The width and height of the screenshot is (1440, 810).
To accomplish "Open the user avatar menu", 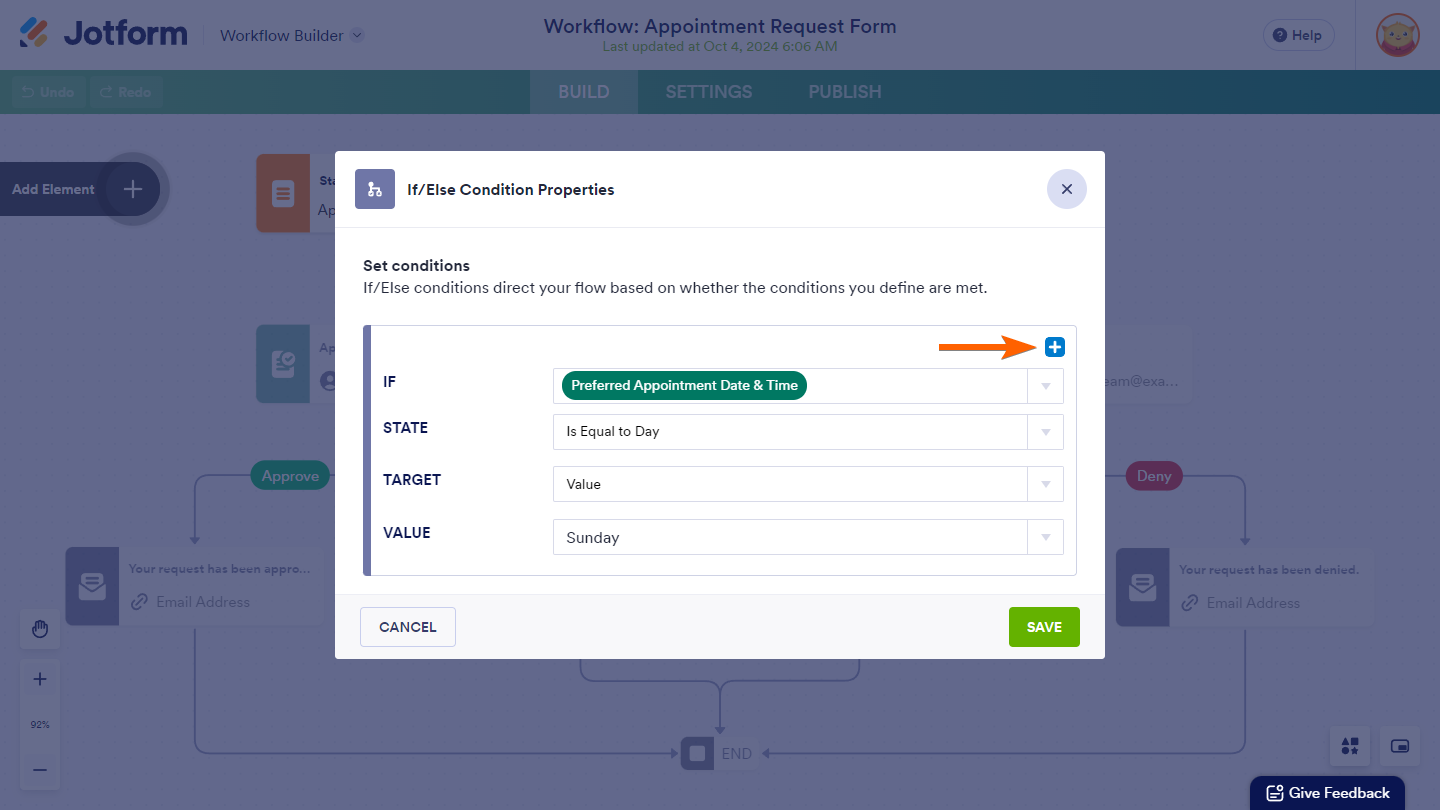I will click(x=1397, y=35).
